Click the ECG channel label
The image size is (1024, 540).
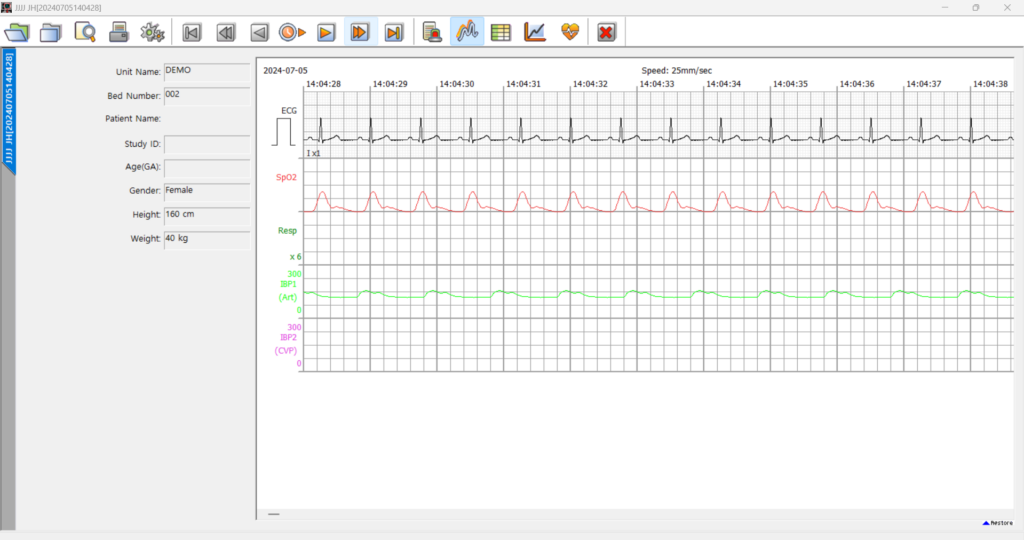tap(289, 110)
